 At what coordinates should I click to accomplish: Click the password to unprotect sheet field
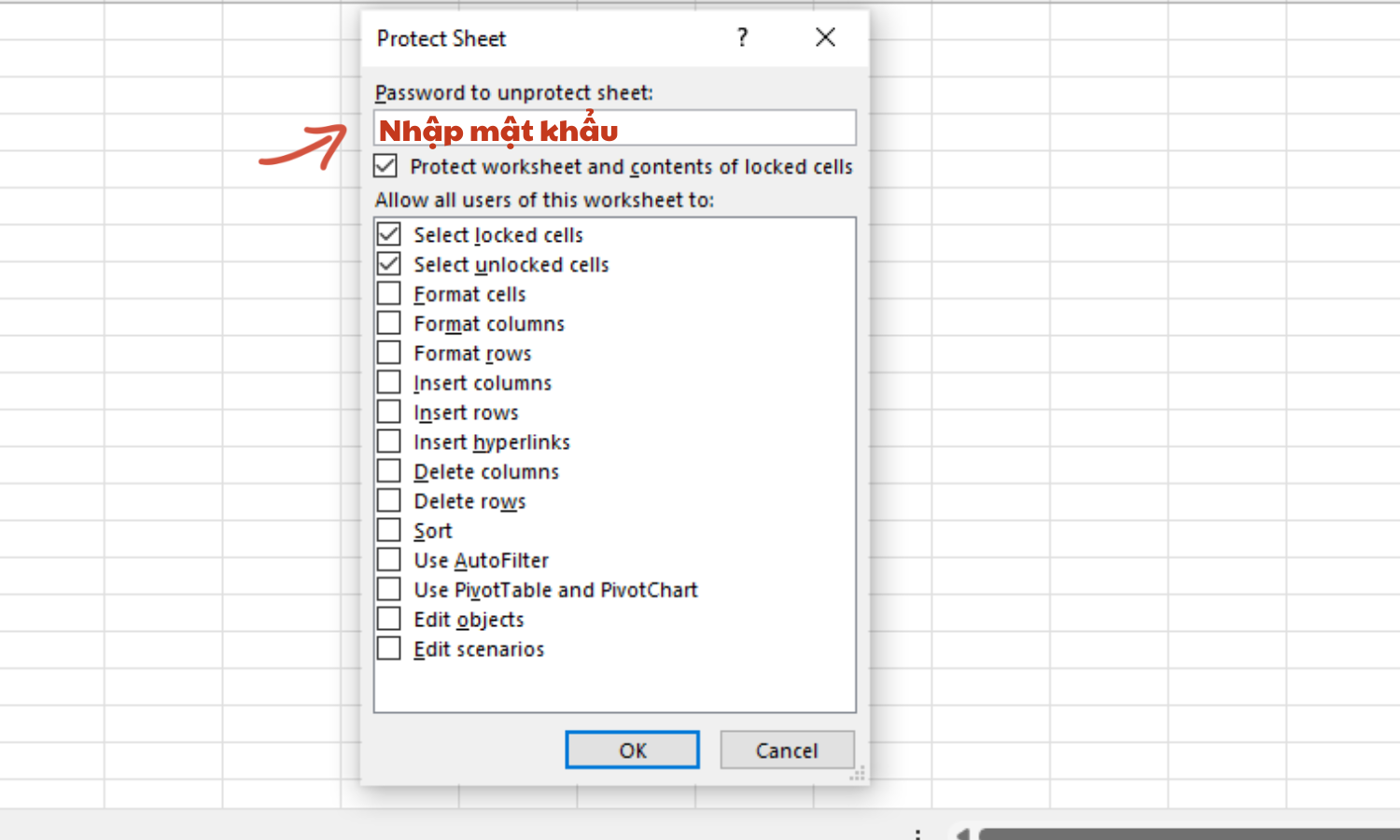[614, 128]
